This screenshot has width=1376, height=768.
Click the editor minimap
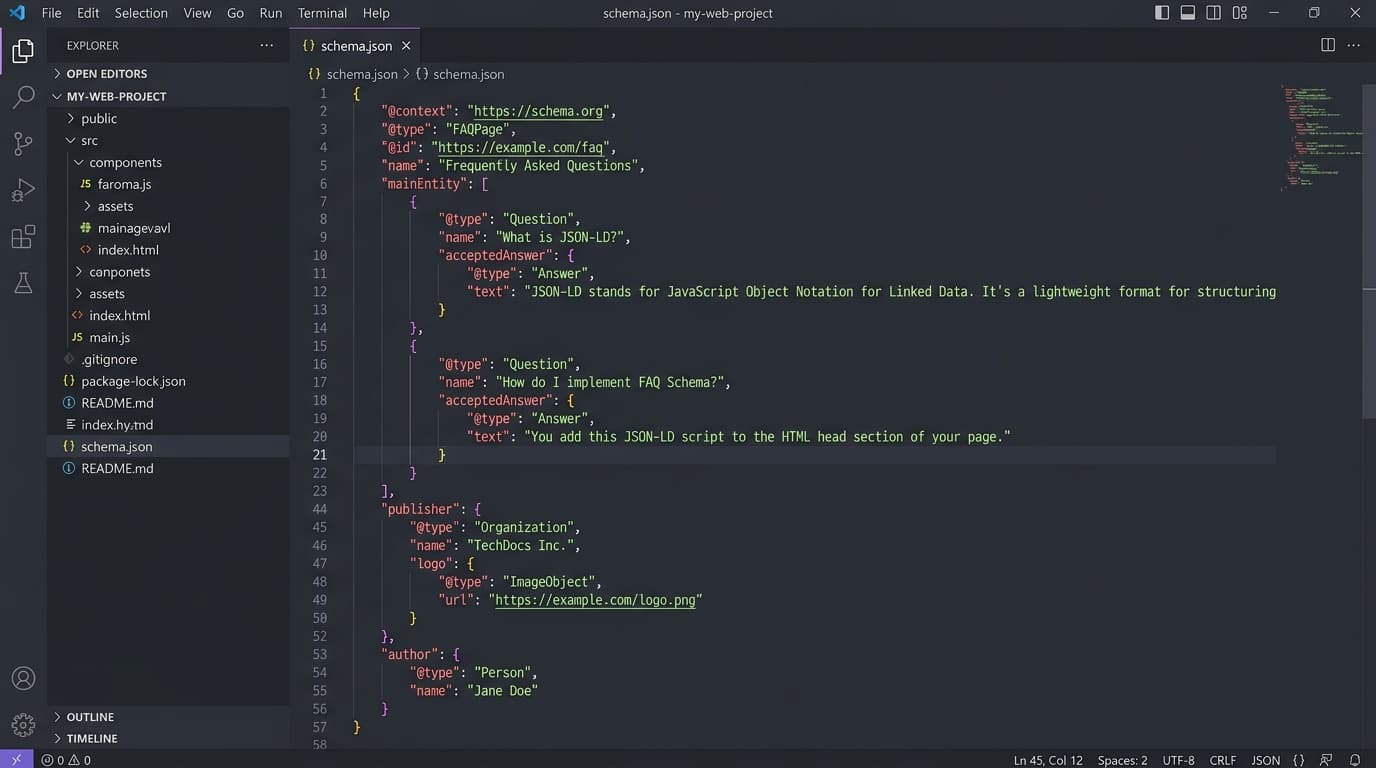pyautogui.click(x=1318, y=140)
